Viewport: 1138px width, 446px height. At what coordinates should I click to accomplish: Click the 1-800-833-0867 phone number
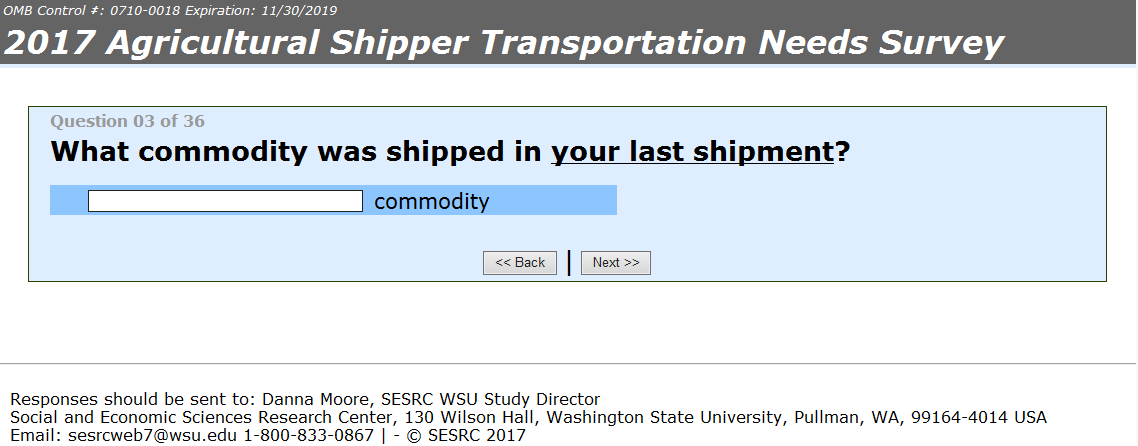(309, 436)
